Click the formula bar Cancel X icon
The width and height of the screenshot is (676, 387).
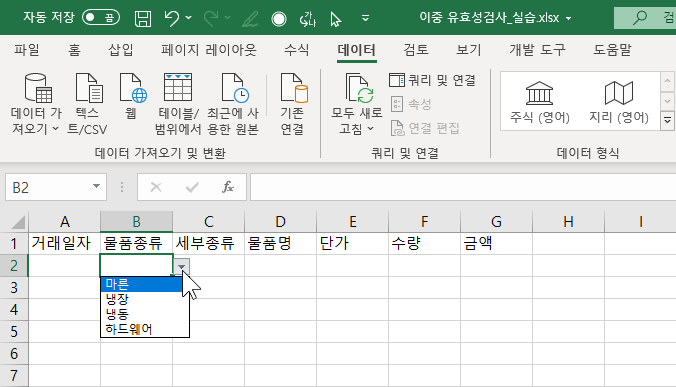point(156,187)
